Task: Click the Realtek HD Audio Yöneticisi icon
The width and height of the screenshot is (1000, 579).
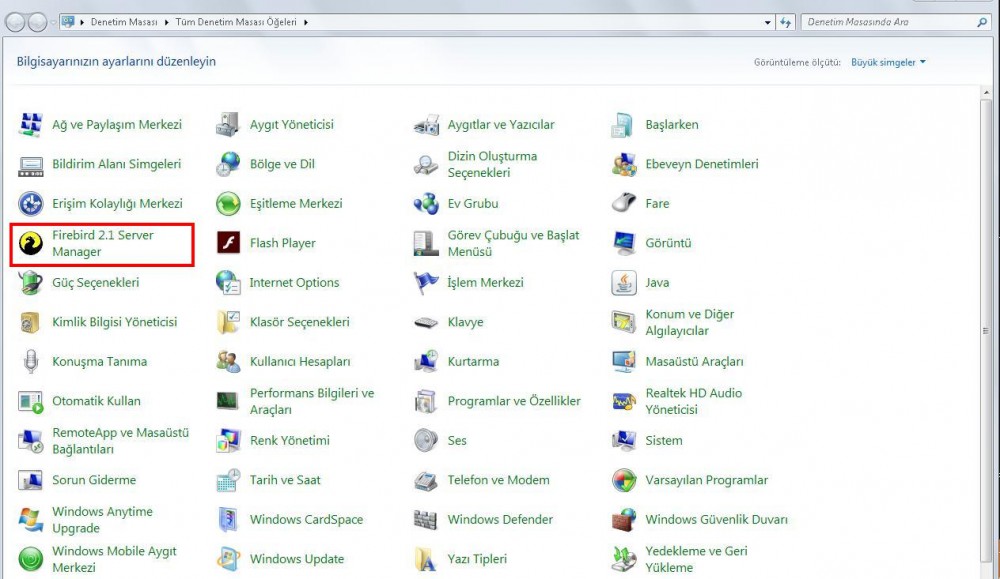Action: pyautogui.click(x=623, y=401)
